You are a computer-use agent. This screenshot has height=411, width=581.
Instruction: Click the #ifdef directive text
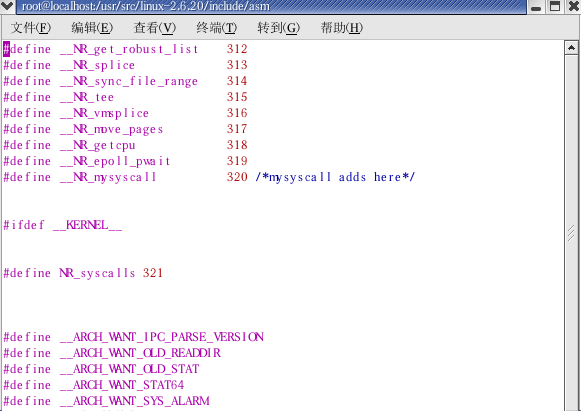click(24, 225)
